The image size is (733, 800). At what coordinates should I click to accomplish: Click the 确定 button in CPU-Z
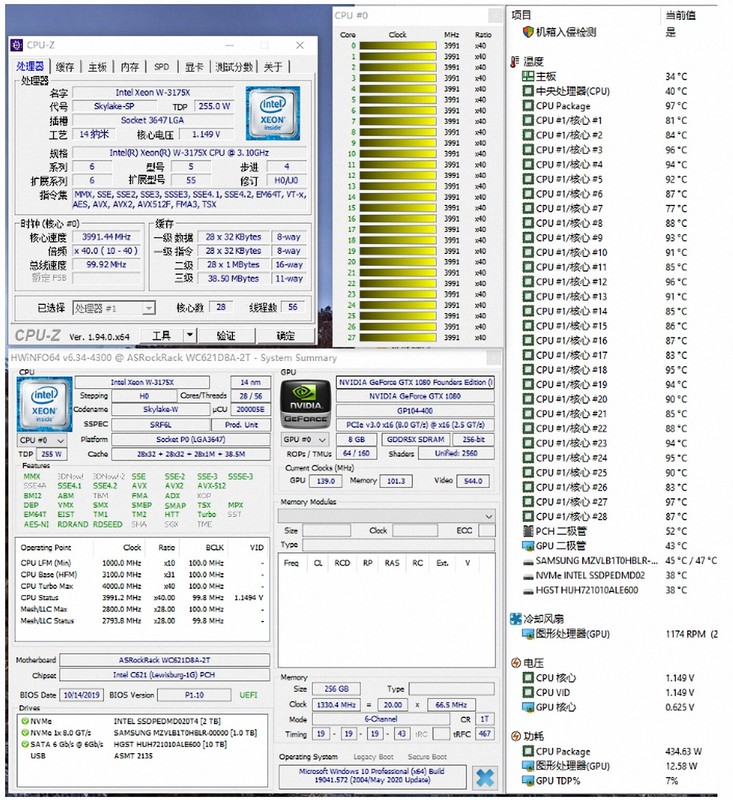point(286,335)
